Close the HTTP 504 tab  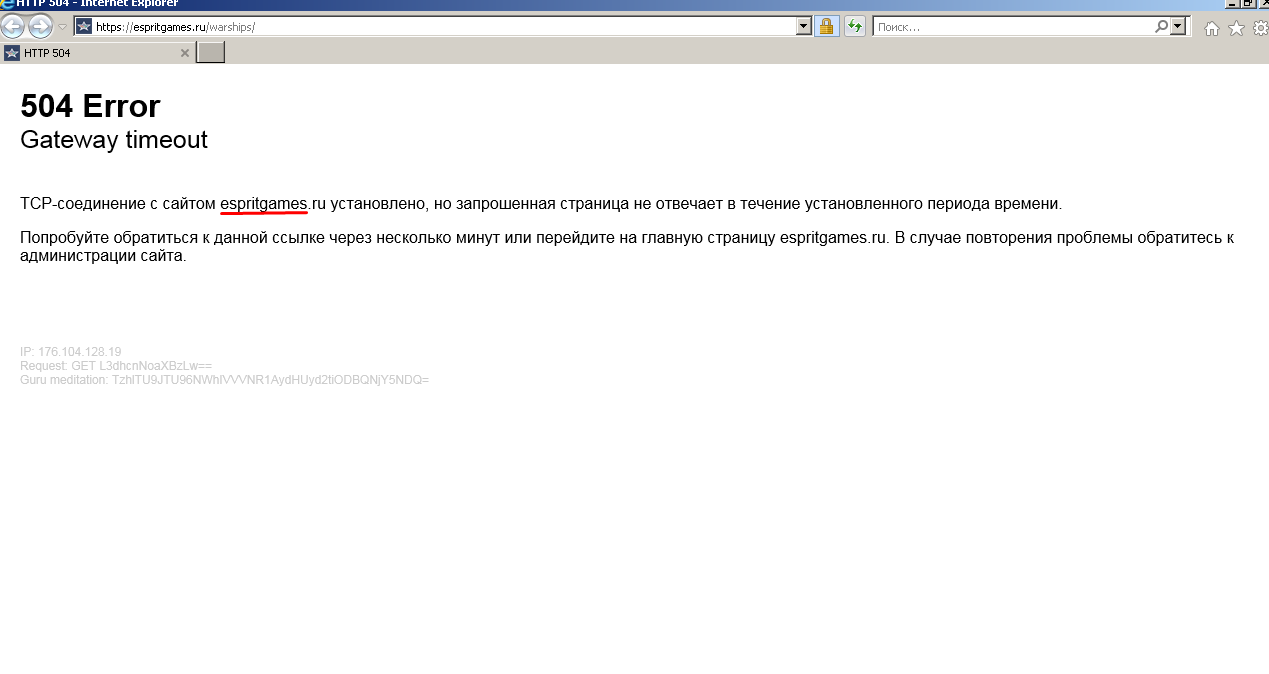tap(184, 53)
